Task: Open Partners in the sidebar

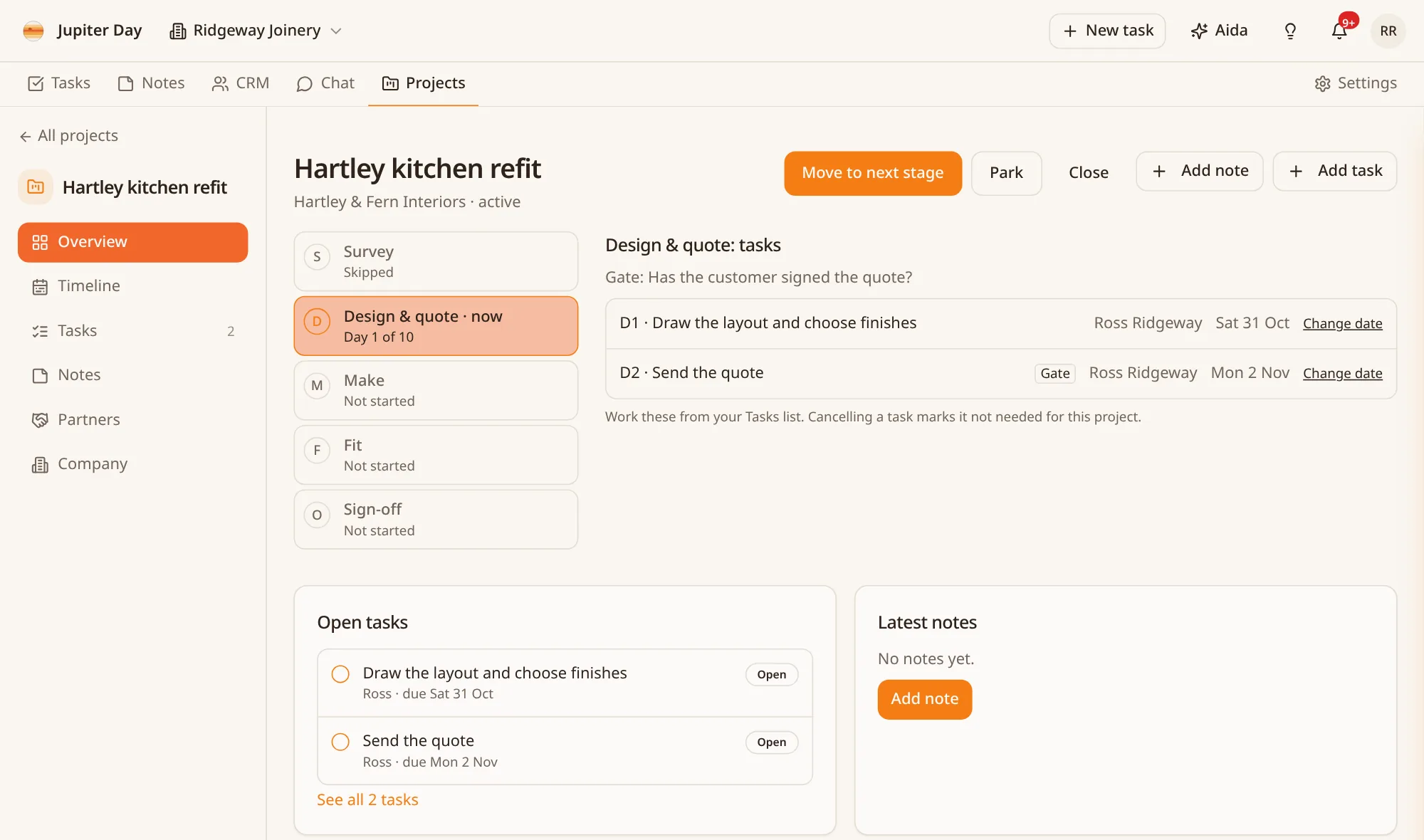Action: [x=133, y=420]
